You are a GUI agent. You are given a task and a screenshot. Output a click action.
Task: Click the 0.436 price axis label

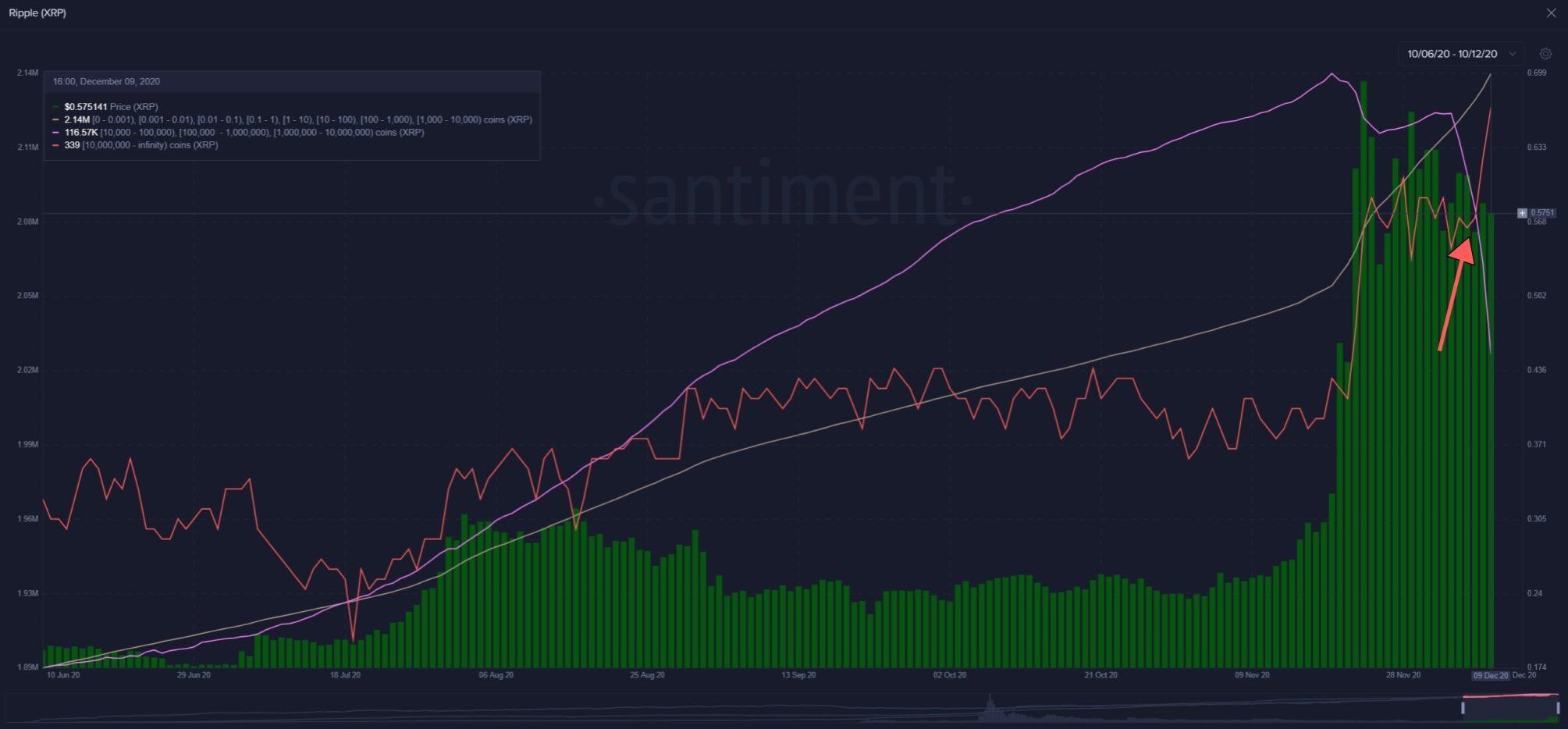[x=1536, y=370]
